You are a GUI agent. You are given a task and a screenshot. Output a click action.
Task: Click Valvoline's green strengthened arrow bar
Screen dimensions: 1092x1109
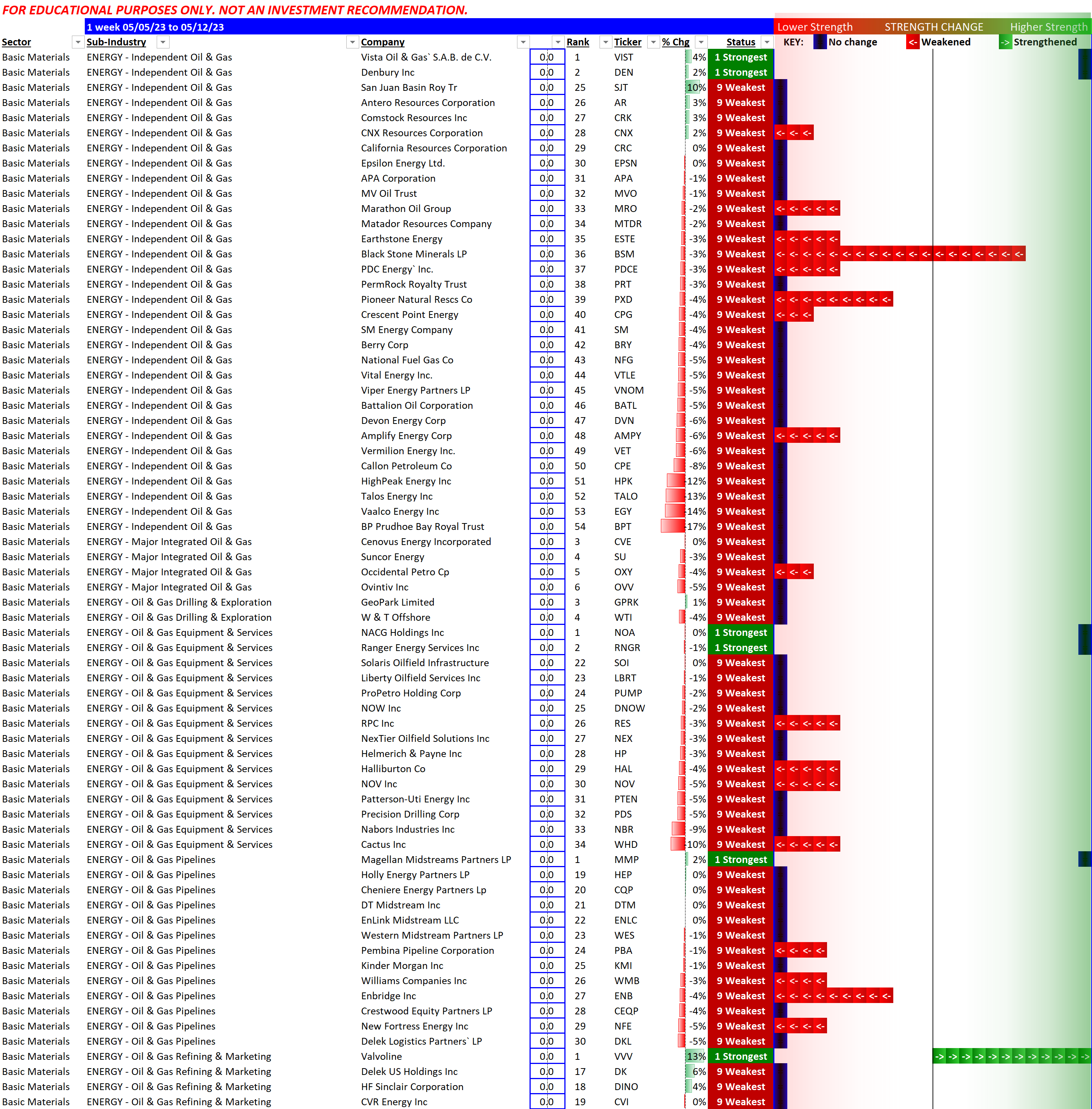[x=1012, y=1056]
